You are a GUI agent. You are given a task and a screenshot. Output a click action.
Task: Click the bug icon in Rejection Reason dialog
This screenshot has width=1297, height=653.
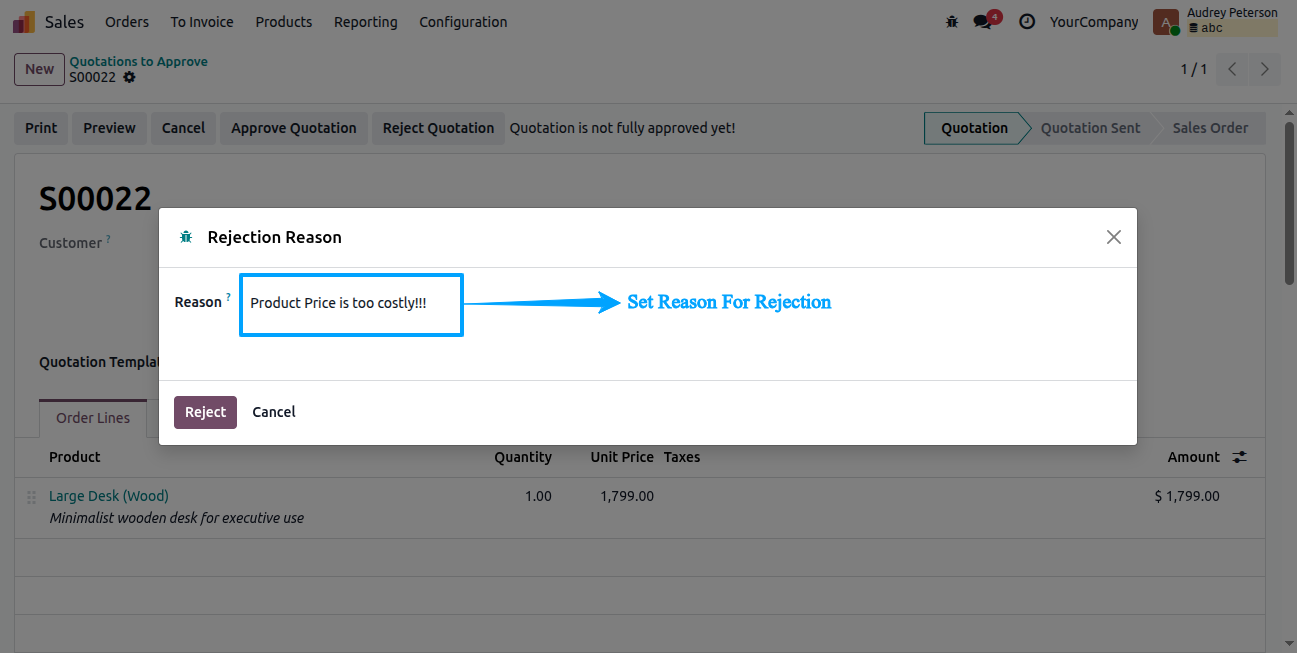(186, 237)
